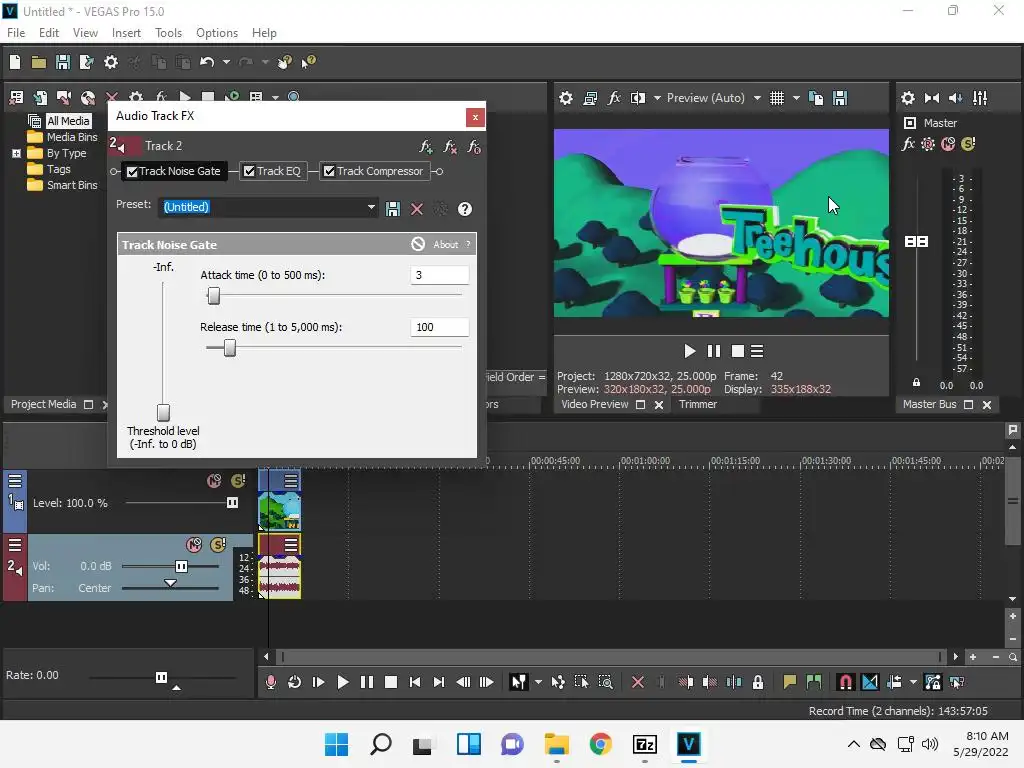1024x768 pixels.
Task: Click the Undo arrow icon
Action: 207,62
